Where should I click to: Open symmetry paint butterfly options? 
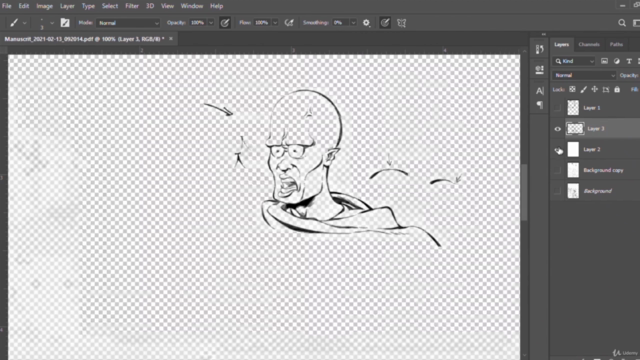(402, 23)
